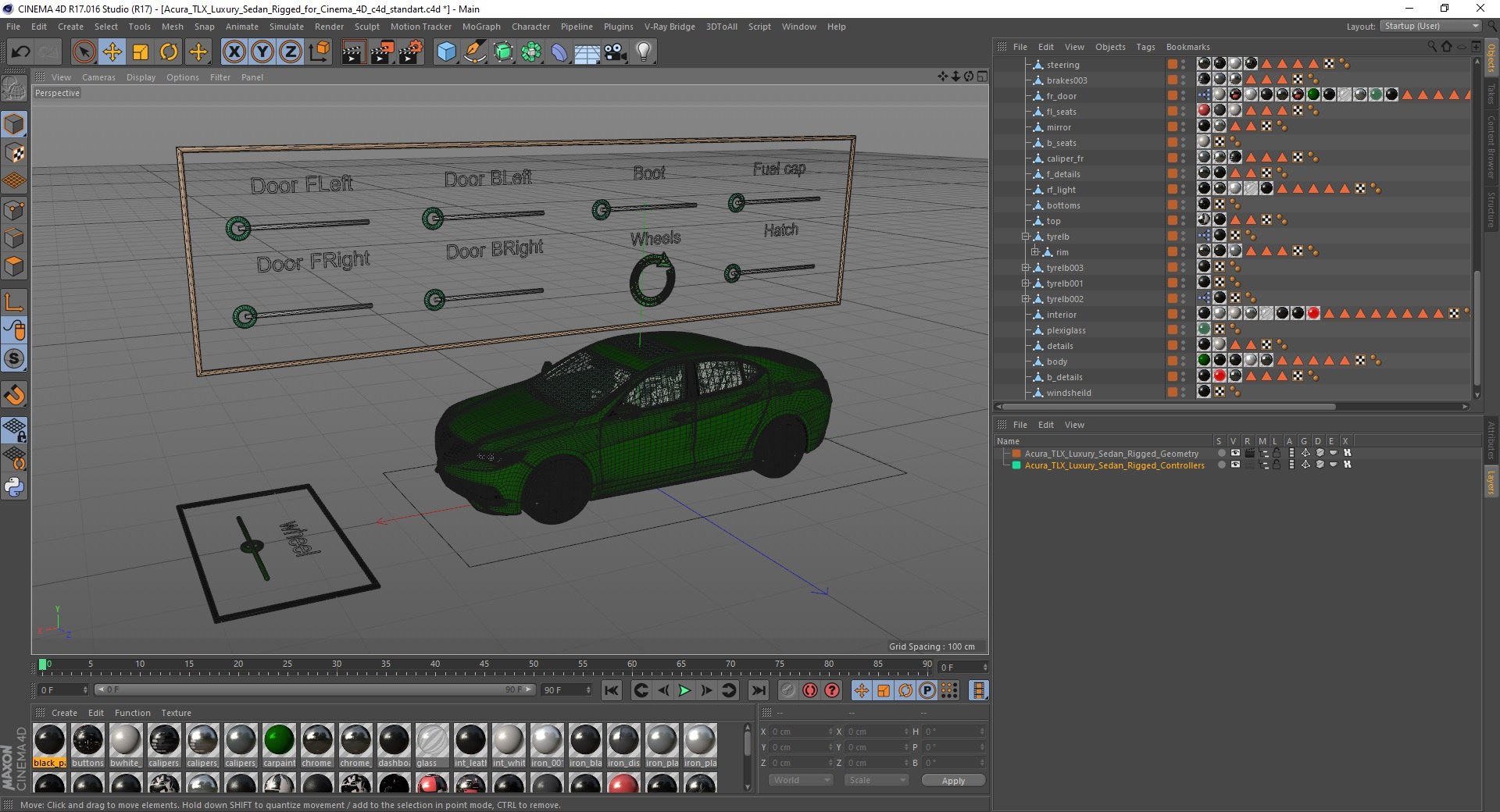Image resolution: width=1500 pixels, height=812 pixels.
Task: Click the coordinate system icon
Action: (x=319, y=52)
